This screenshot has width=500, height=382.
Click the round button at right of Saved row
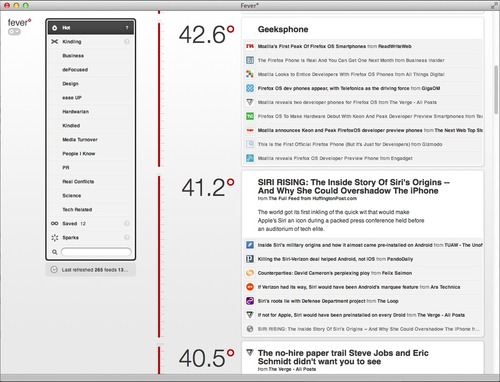127,224
